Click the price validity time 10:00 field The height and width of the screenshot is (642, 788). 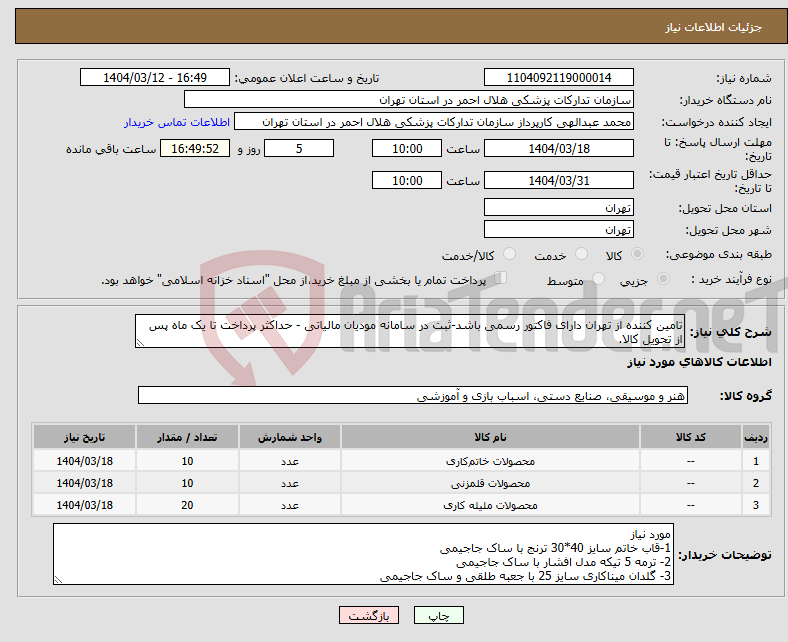pyautogui.click(x=407, y=180)
